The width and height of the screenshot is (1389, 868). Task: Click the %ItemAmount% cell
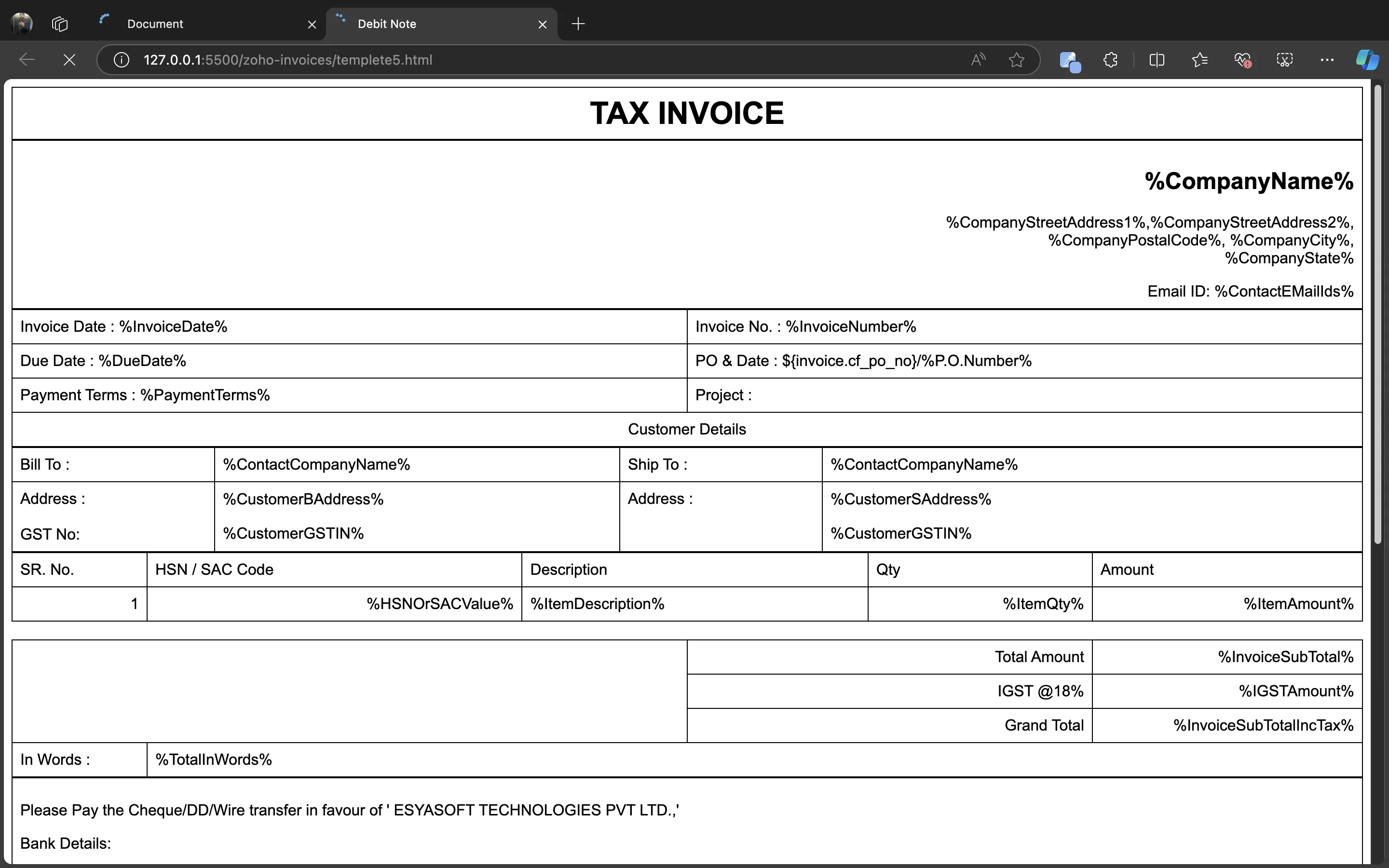click(x=1227, y=604)
